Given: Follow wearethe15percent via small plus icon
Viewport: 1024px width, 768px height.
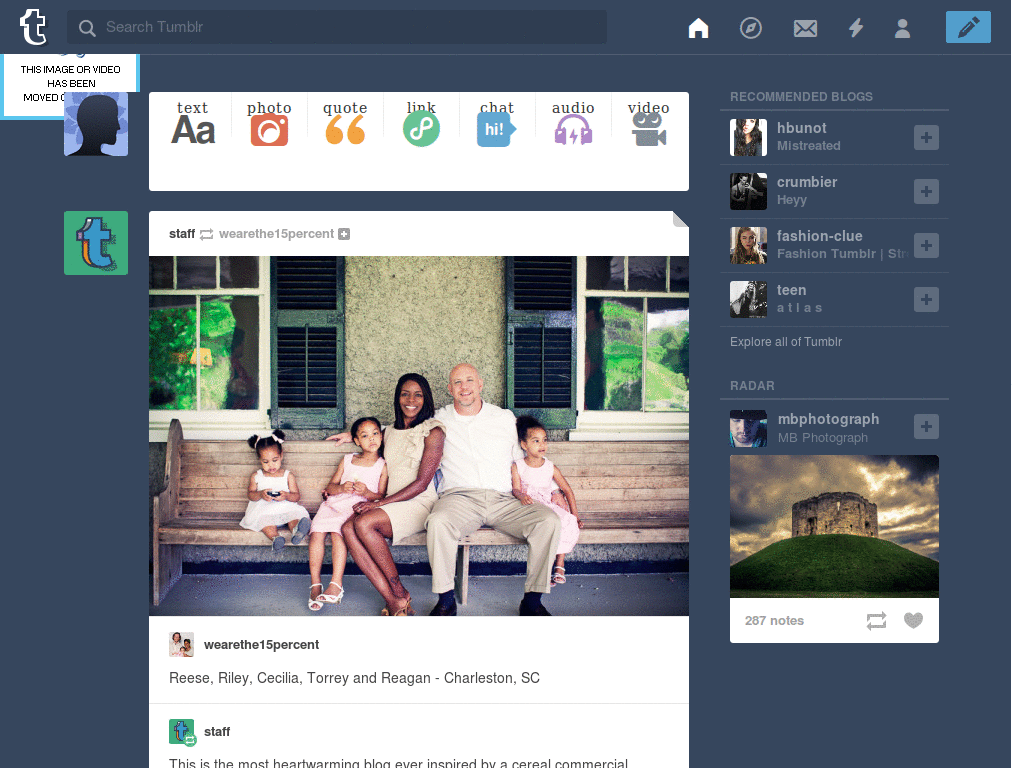Looking at the screenshot, I should (344, 234).
